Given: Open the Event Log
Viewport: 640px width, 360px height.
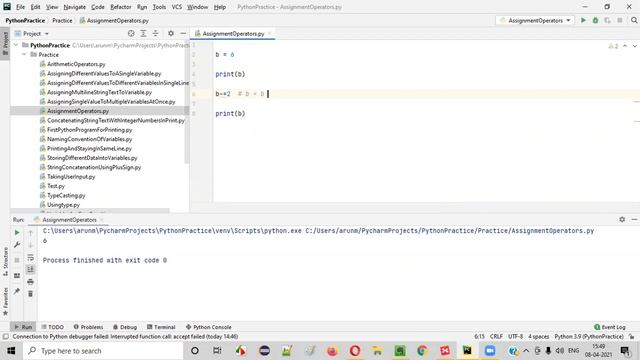Looking at the screenshot, I should click(610, 327).
